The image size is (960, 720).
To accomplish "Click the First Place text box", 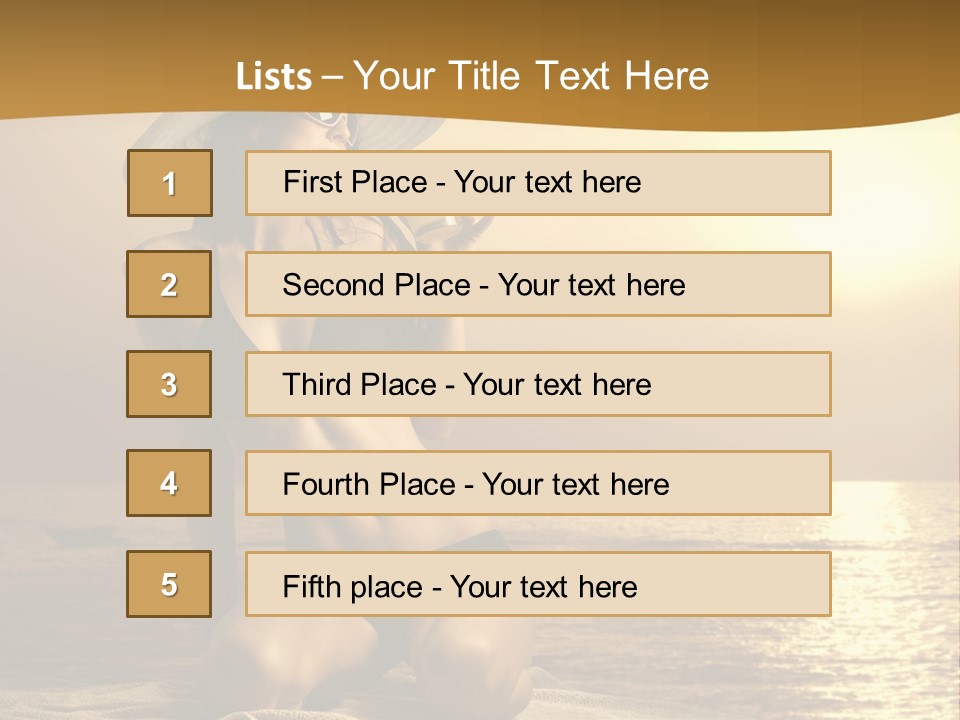I will tap(538, 183).
